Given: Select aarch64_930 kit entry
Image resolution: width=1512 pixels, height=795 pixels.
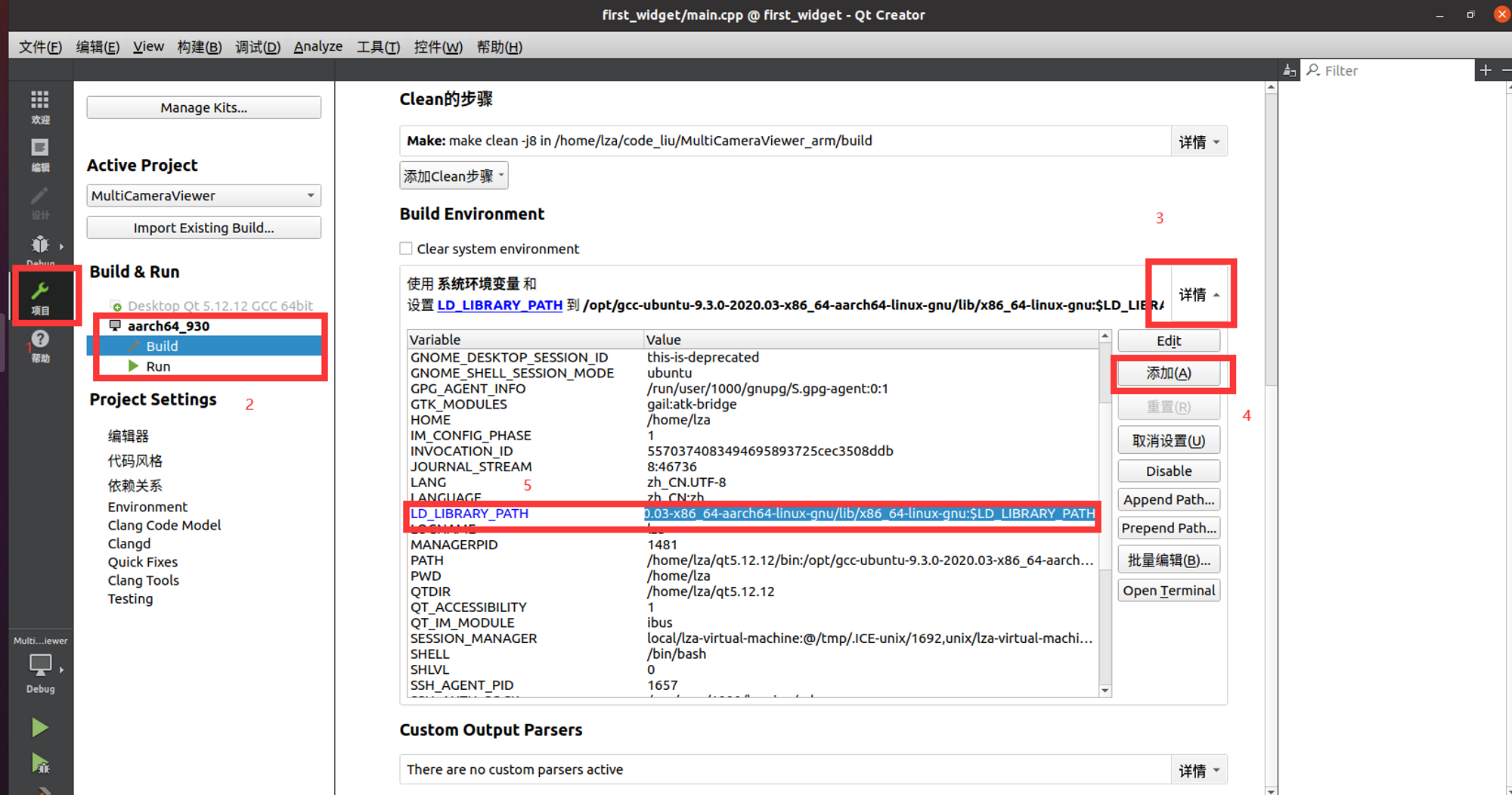Looking at the screenshot, I should coord(168,326).
